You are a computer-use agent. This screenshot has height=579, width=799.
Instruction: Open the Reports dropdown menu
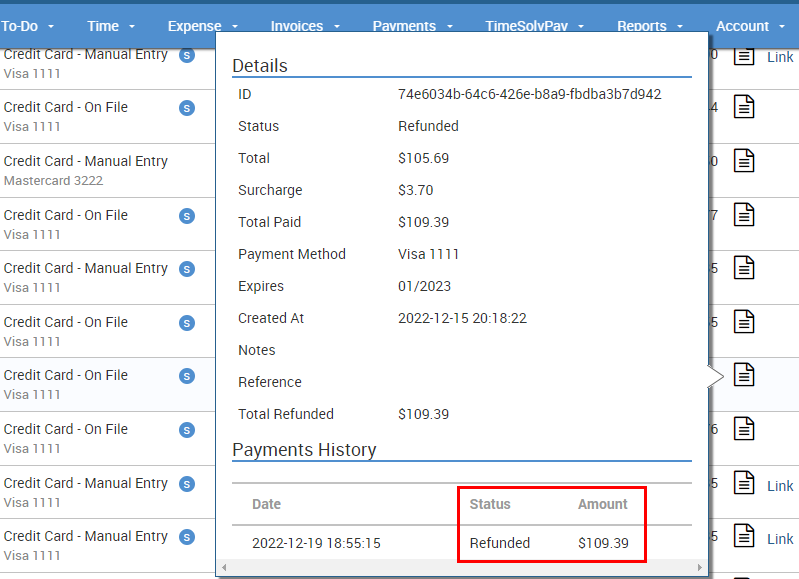650,26
